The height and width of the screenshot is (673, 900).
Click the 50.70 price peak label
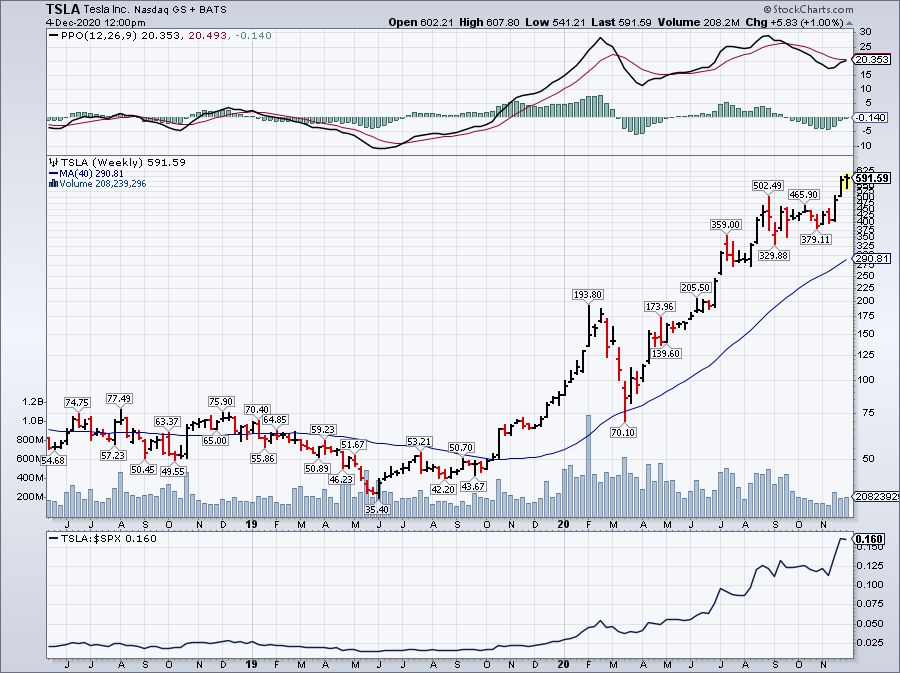pyautogui.click(x=461, y=447)
